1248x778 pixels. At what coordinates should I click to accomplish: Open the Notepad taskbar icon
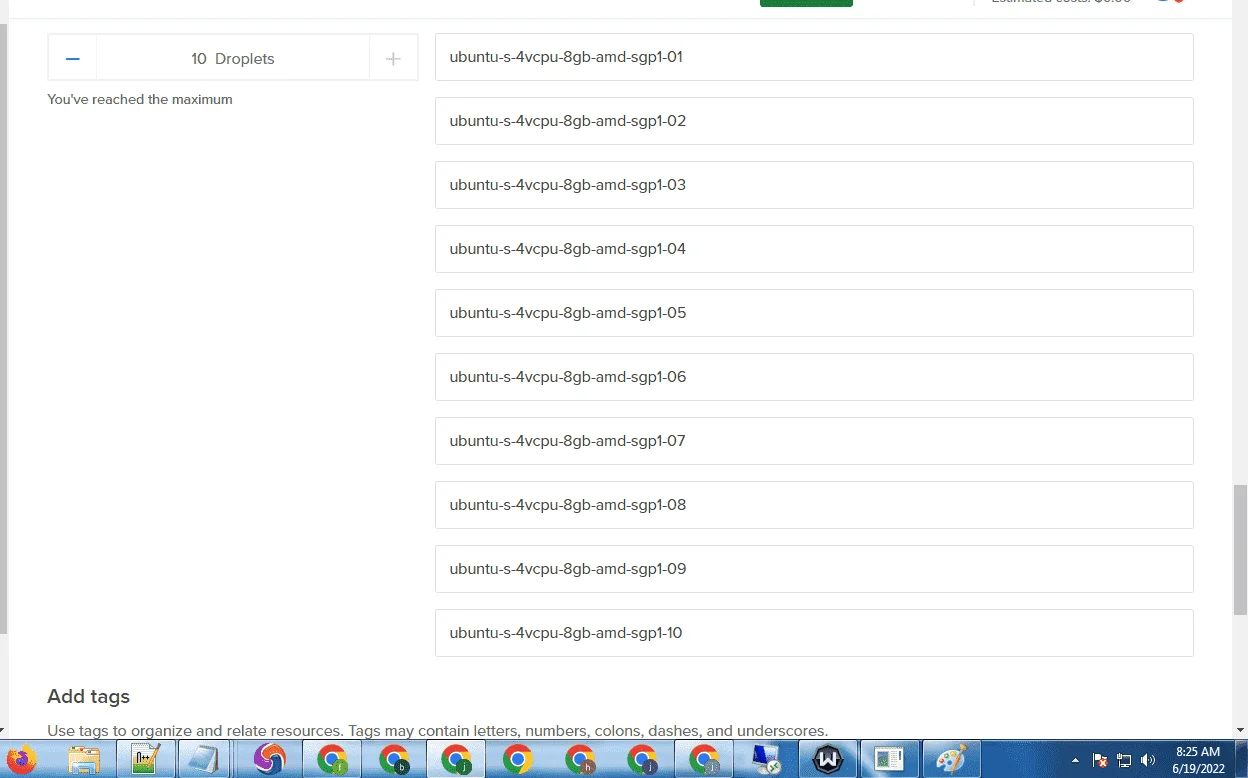click(204, 760)
